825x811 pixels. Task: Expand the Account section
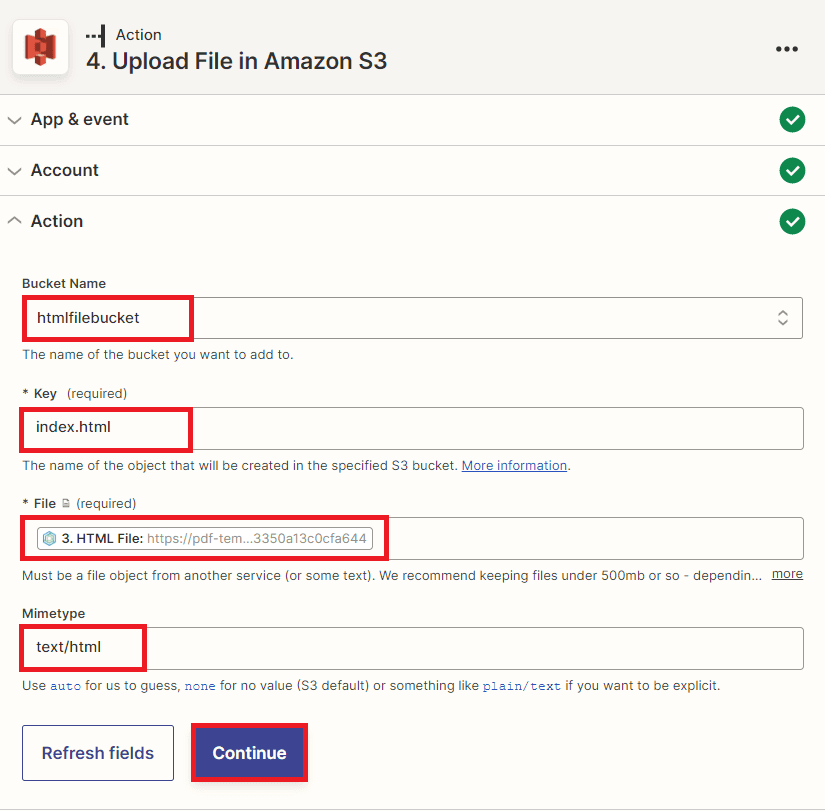point(65,171)
